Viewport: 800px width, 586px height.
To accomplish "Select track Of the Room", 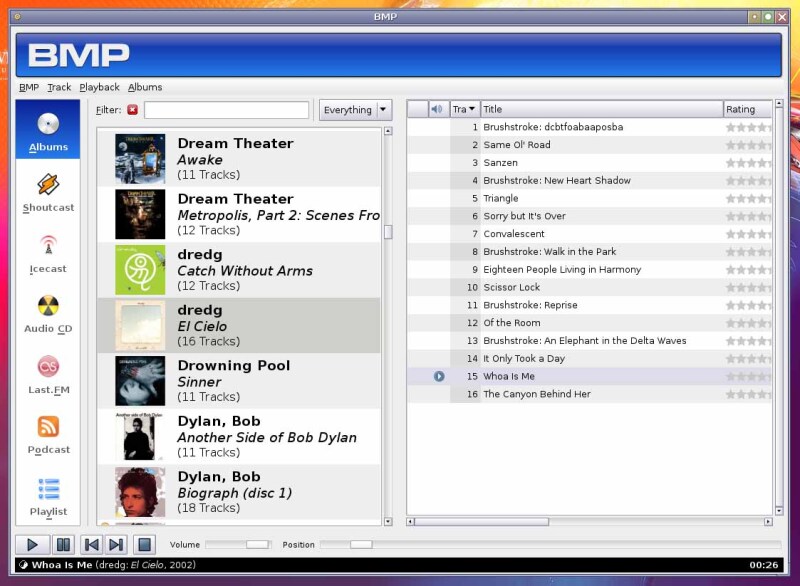I will (589, 323).
